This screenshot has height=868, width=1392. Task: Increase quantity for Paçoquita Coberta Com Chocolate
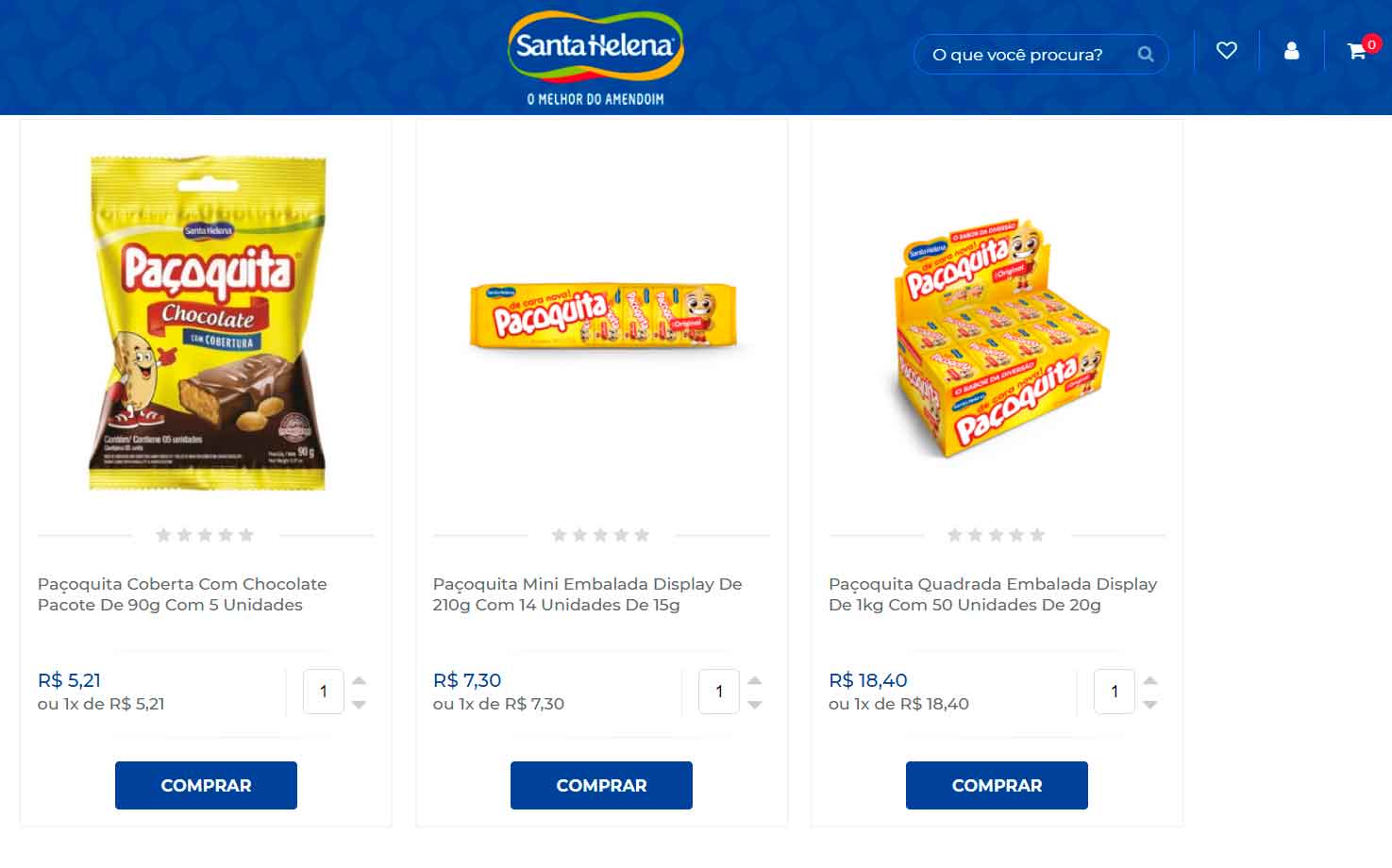point(359,680)
